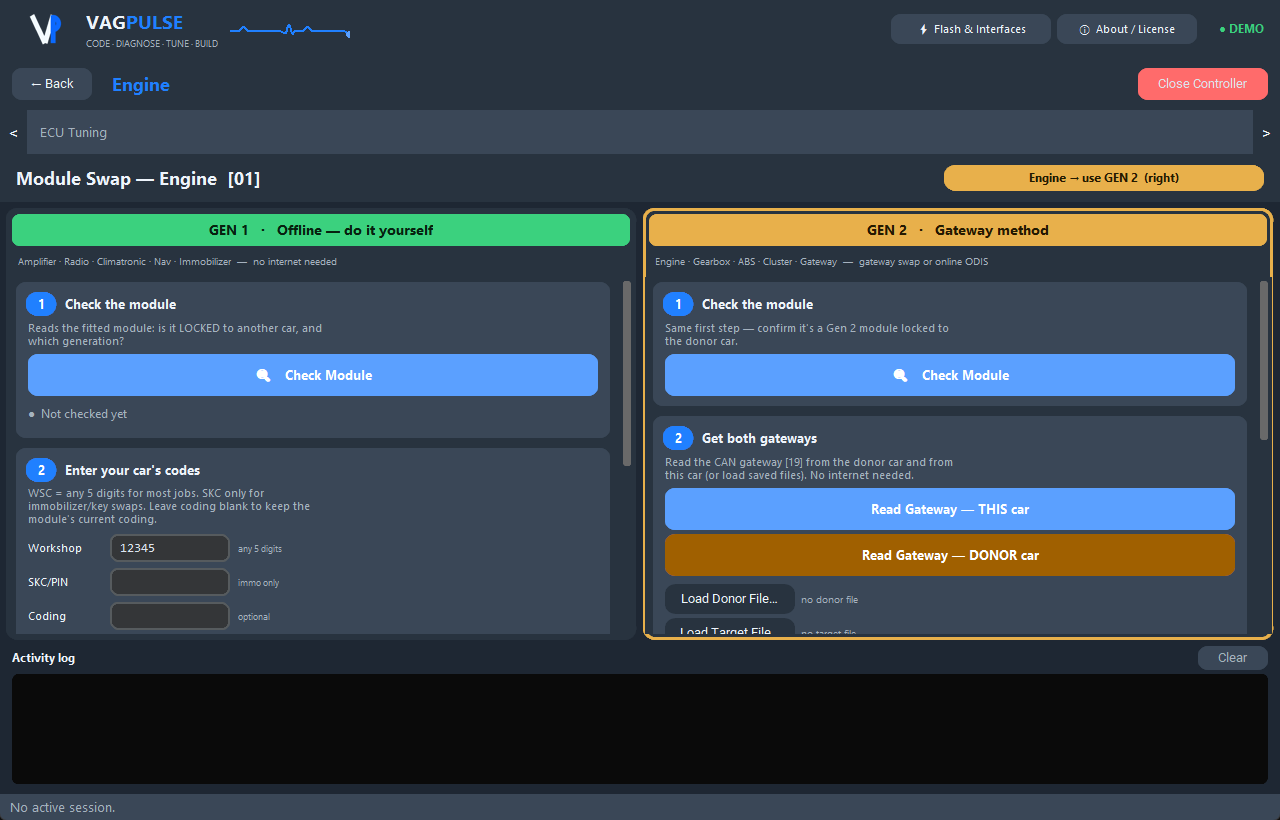Click the 'Activity log' label
Viewport: 1280px width, 820px height.
[x=43, y=658]
